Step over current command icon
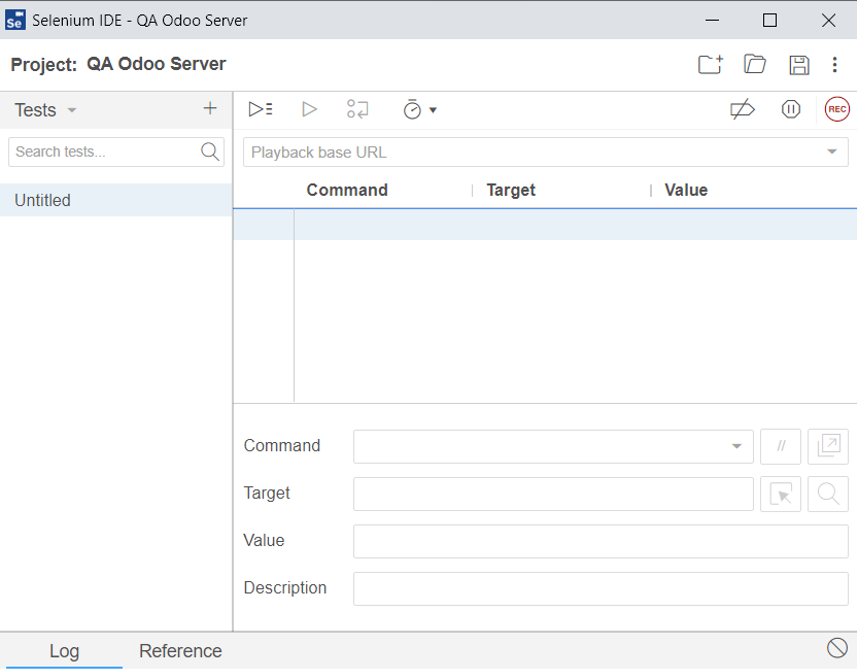 358,109
